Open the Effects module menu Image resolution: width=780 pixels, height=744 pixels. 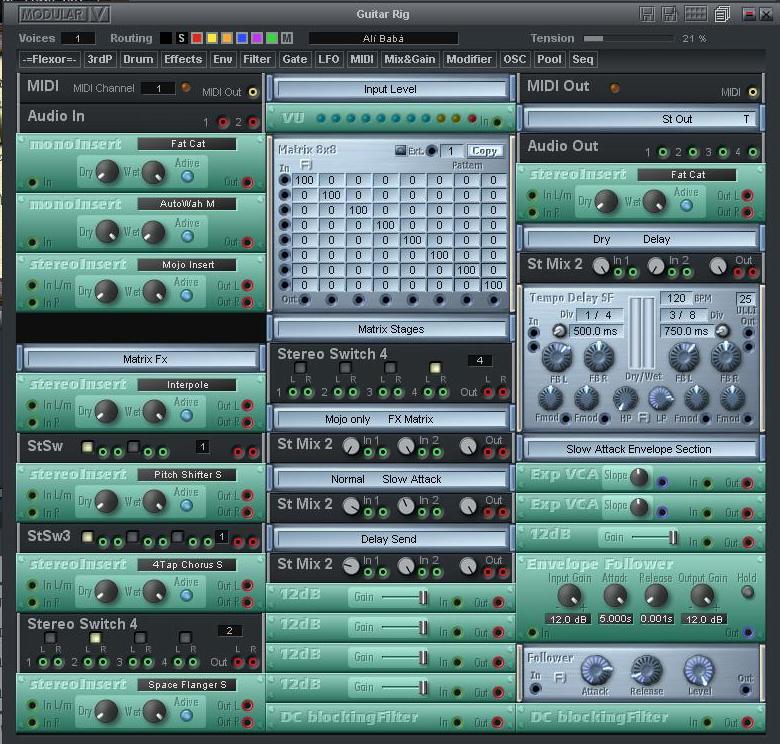click(x=183, y=59)
